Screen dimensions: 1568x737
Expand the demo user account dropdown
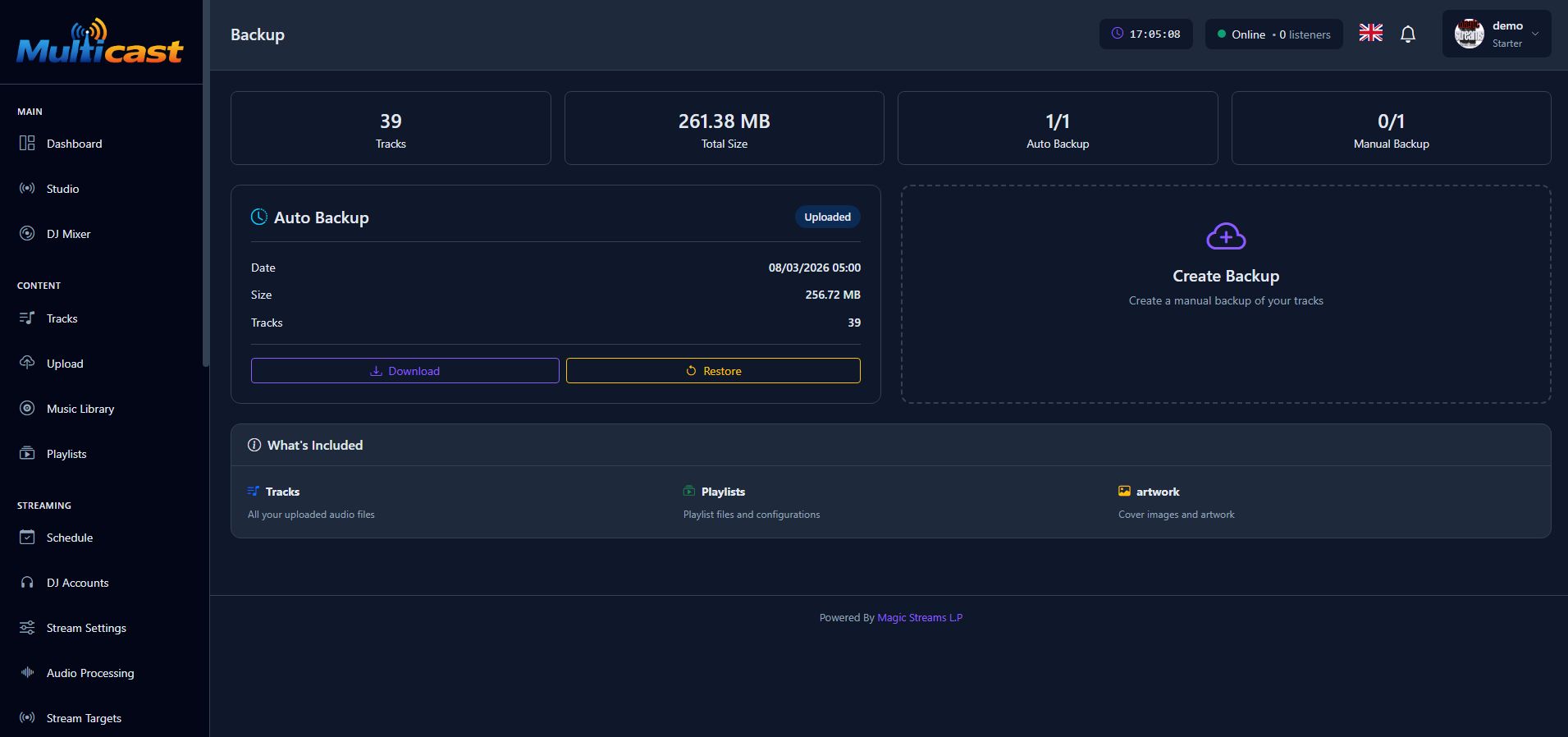(x=1534, y=34)
